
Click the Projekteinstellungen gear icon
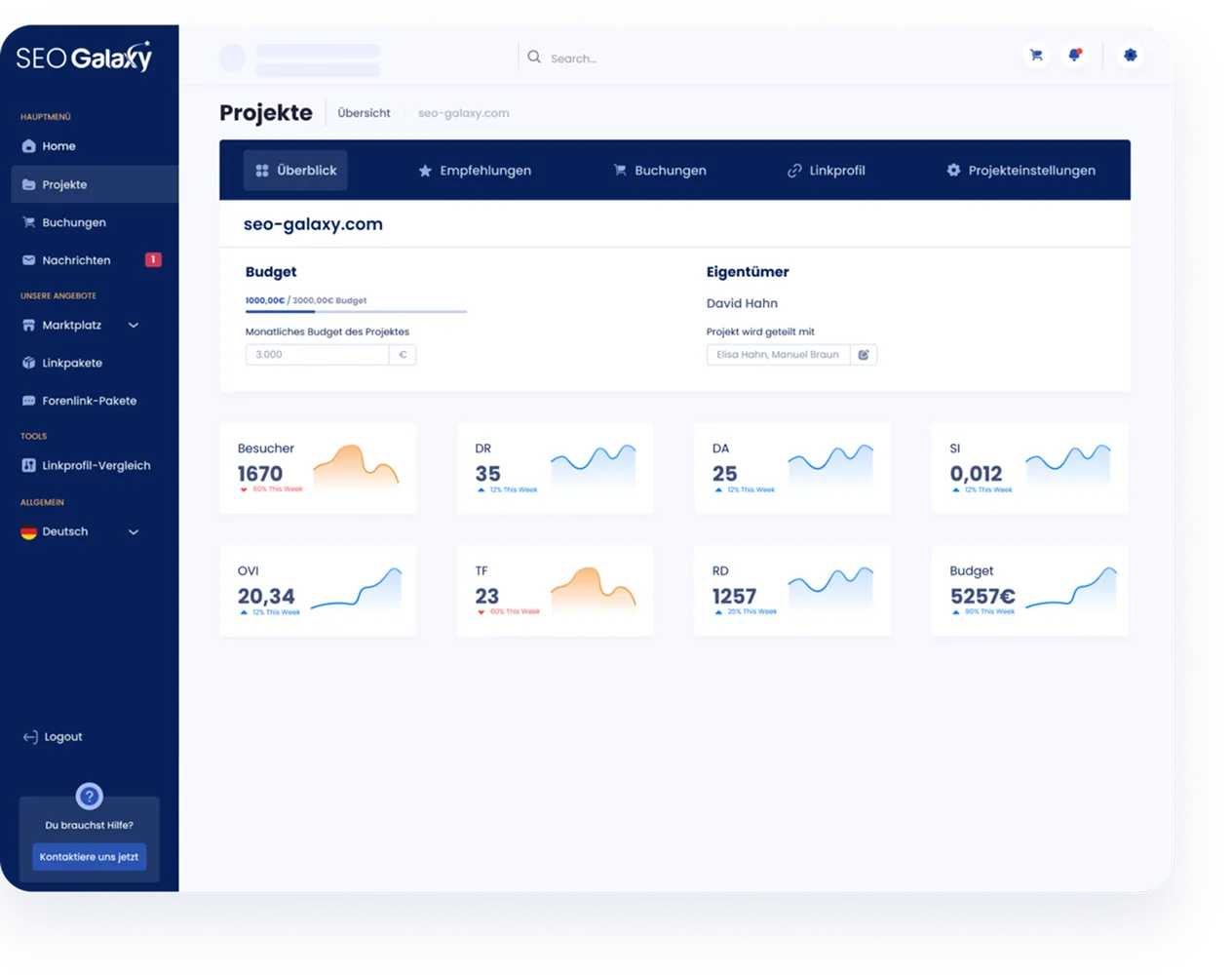pyautogui.click(x=953, y=170)
